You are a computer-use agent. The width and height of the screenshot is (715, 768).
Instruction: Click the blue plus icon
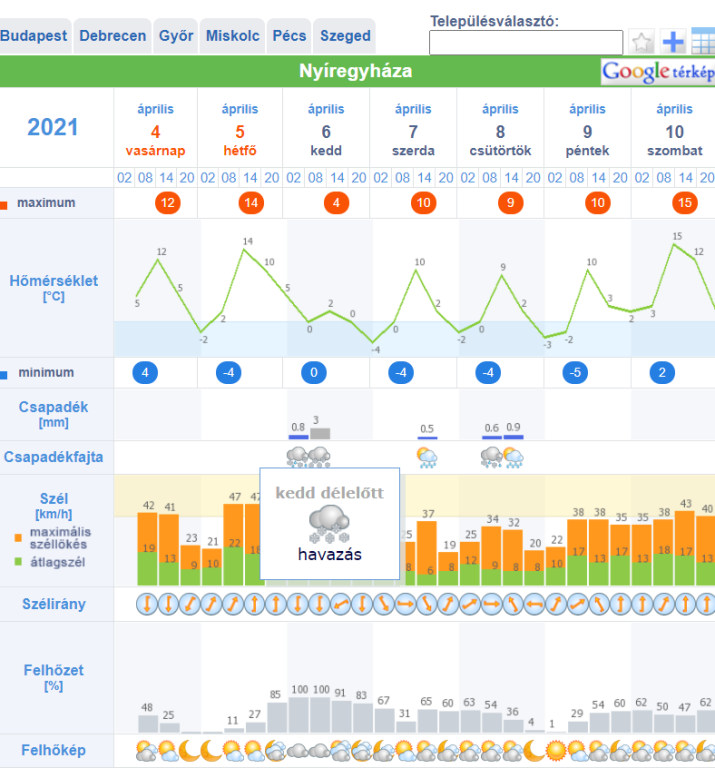click(x=674, y=42)
